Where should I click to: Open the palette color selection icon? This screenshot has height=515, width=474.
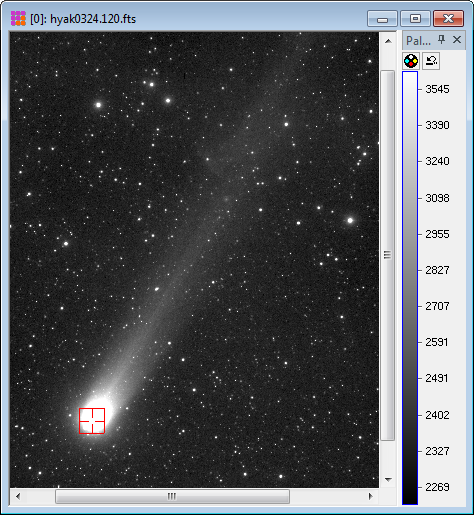(x=411, y=61)
